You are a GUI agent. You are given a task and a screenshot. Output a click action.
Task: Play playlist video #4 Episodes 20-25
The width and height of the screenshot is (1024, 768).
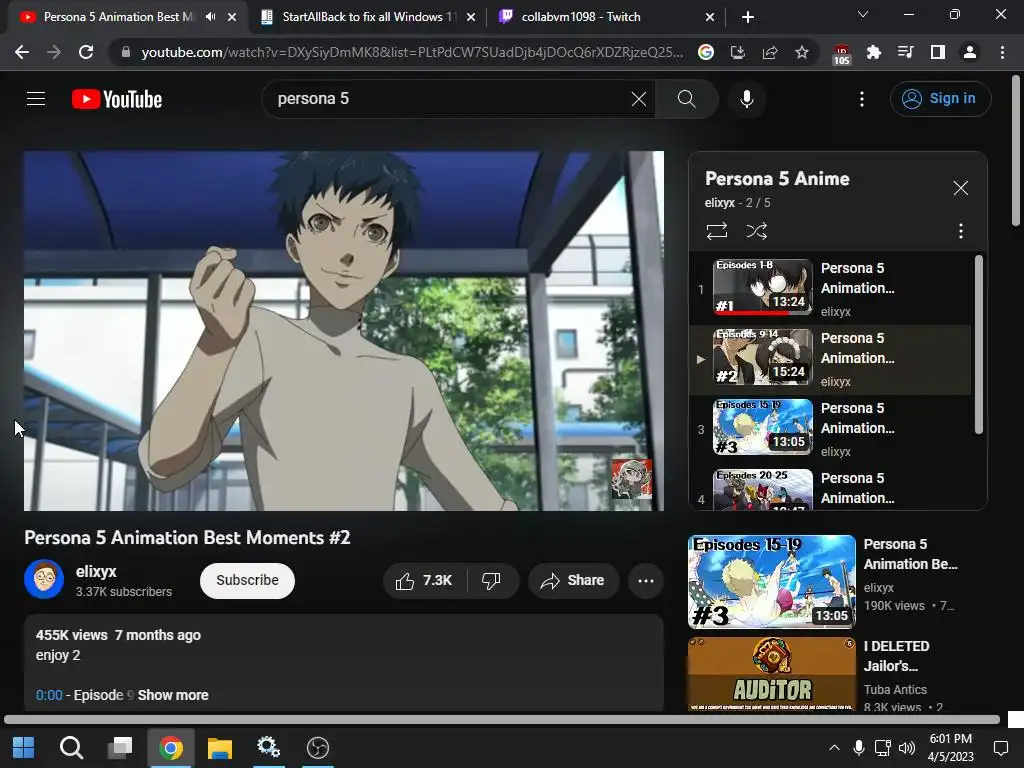pos(830,488)
